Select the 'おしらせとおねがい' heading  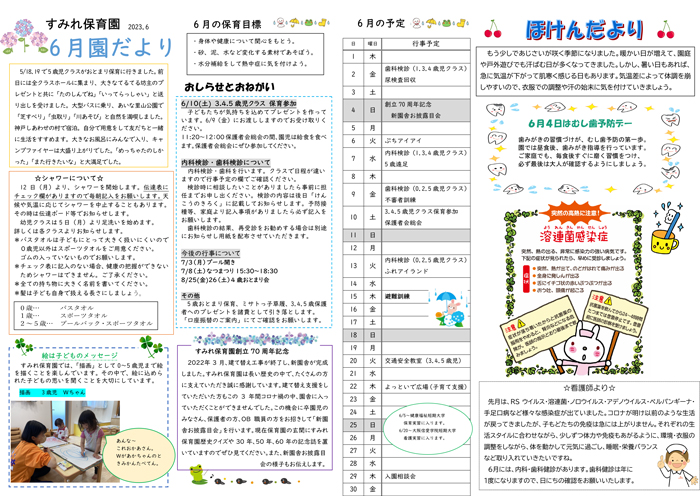pyautogui.click(x=229, y=87)
